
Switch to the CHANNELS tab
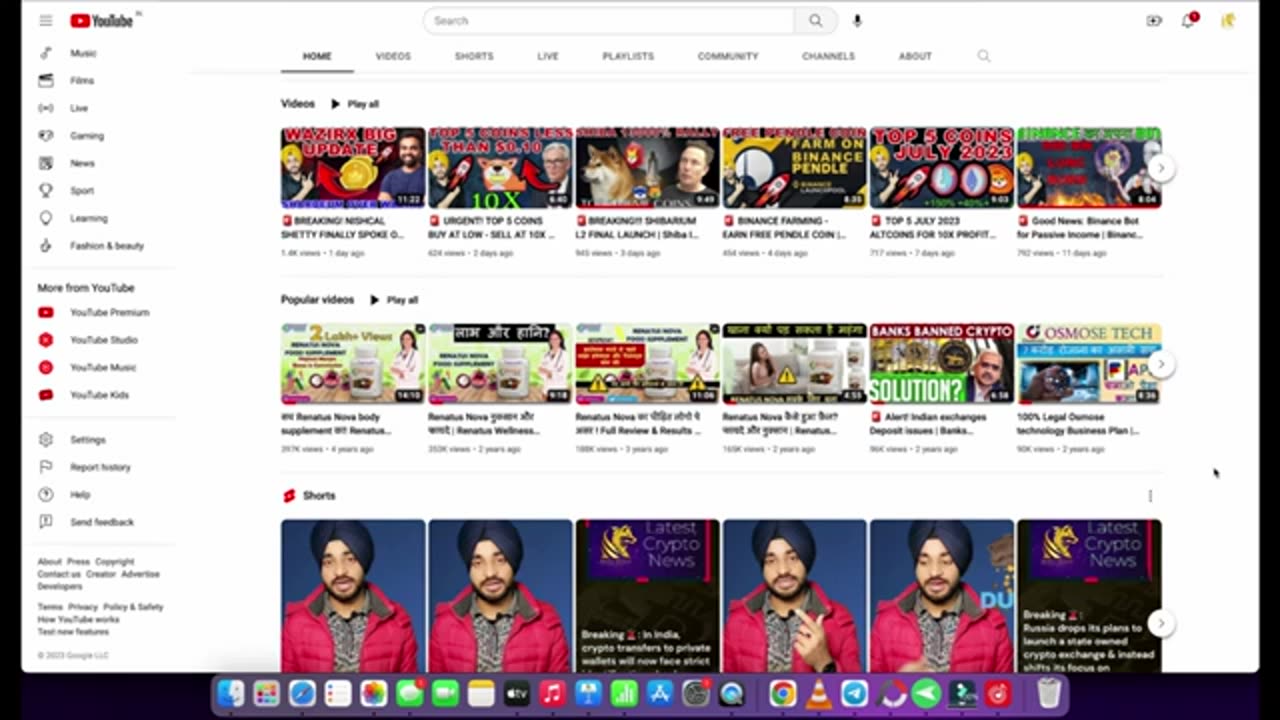pos(828,57)
